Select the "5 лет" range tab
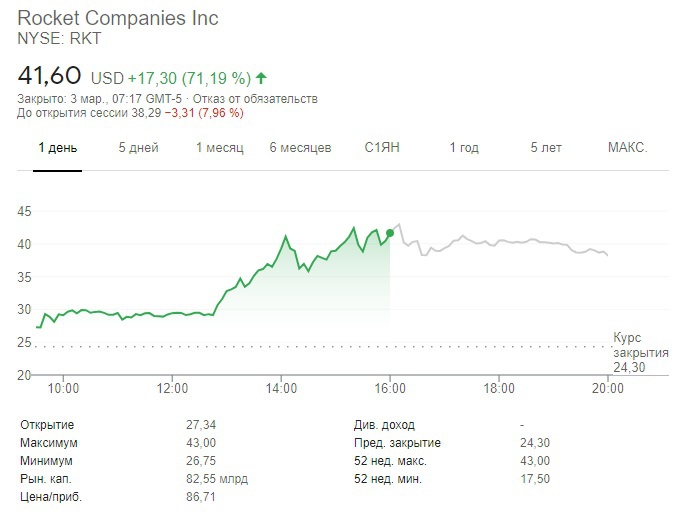 click(547, 148)
